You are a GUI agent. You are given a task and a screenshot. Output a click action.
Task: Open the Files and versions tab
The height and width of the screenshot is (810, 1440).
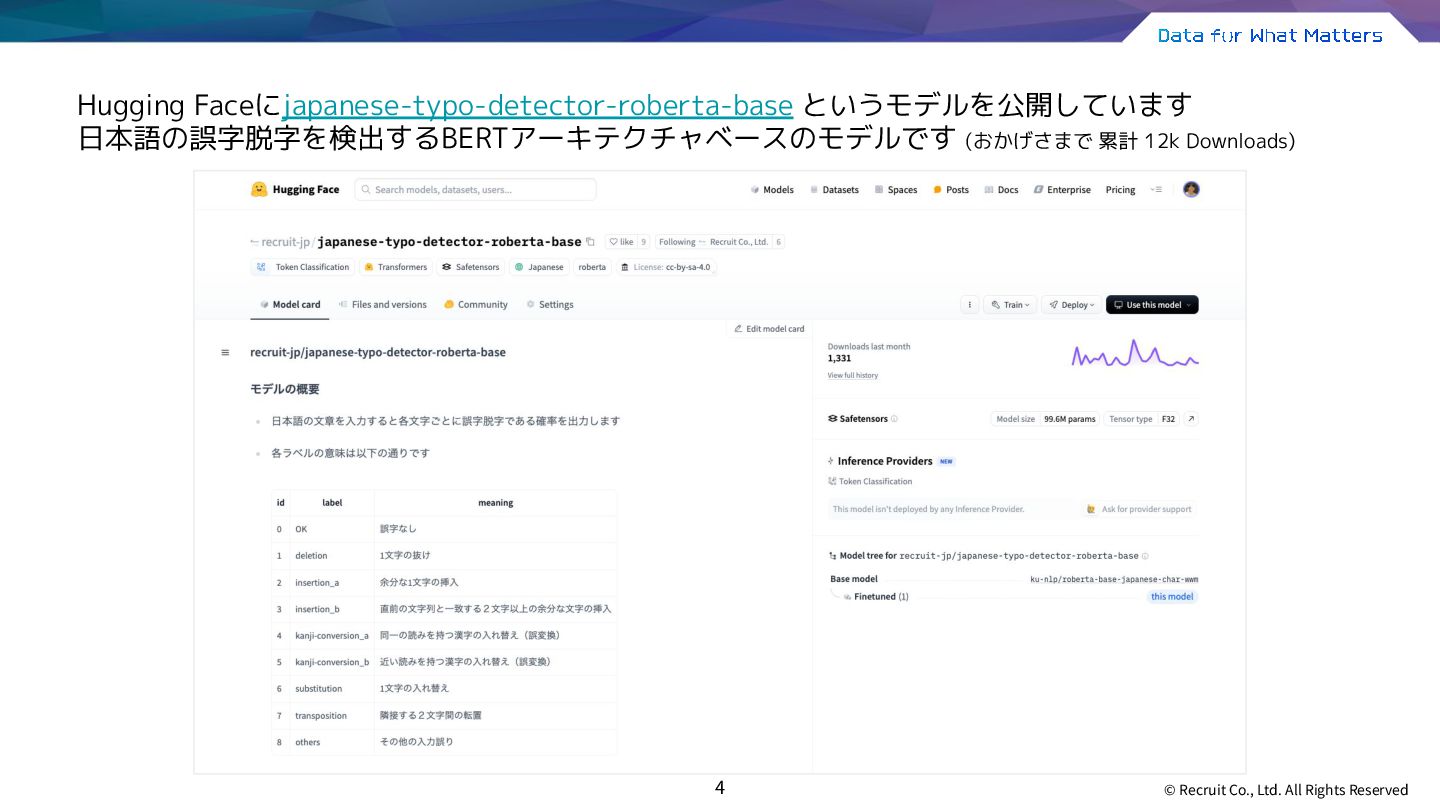click(383, 305)
